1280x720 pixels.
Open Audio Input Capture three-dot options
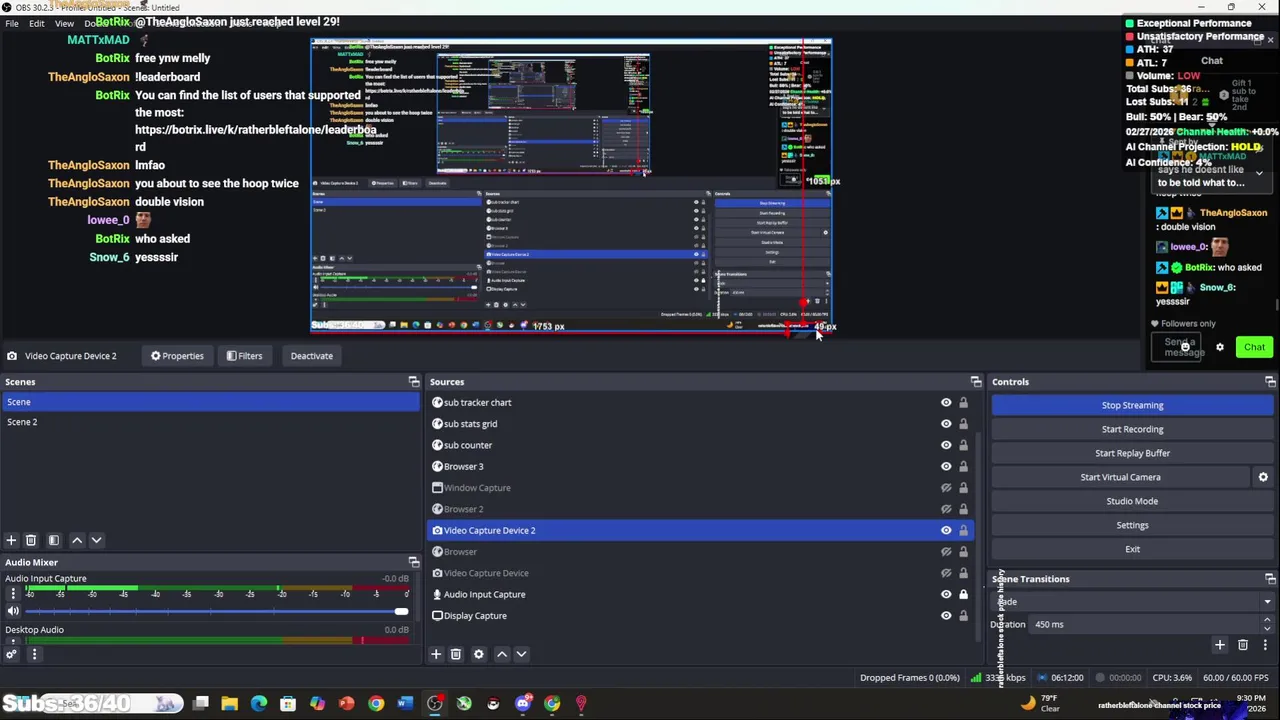tap(13, 594)
